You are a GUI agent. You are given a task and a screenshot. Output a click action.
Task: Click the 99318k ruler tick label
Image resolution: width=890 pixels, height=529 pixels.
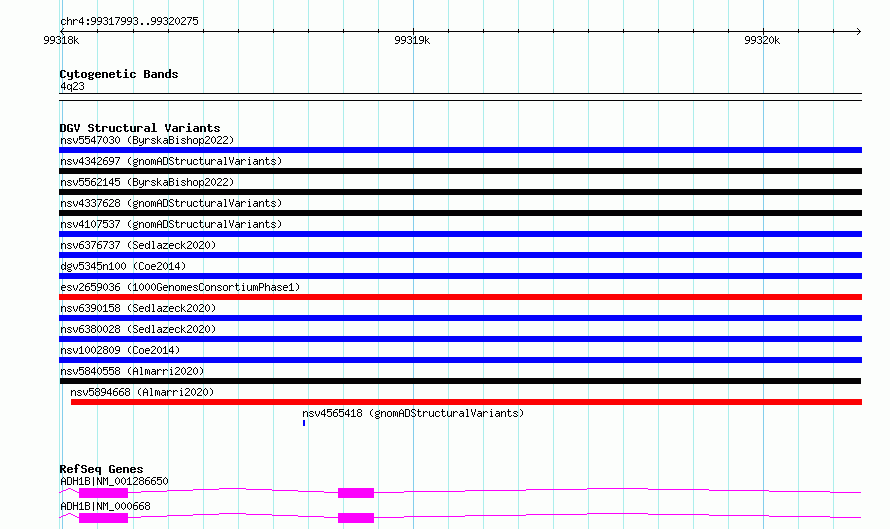(61, 40)
